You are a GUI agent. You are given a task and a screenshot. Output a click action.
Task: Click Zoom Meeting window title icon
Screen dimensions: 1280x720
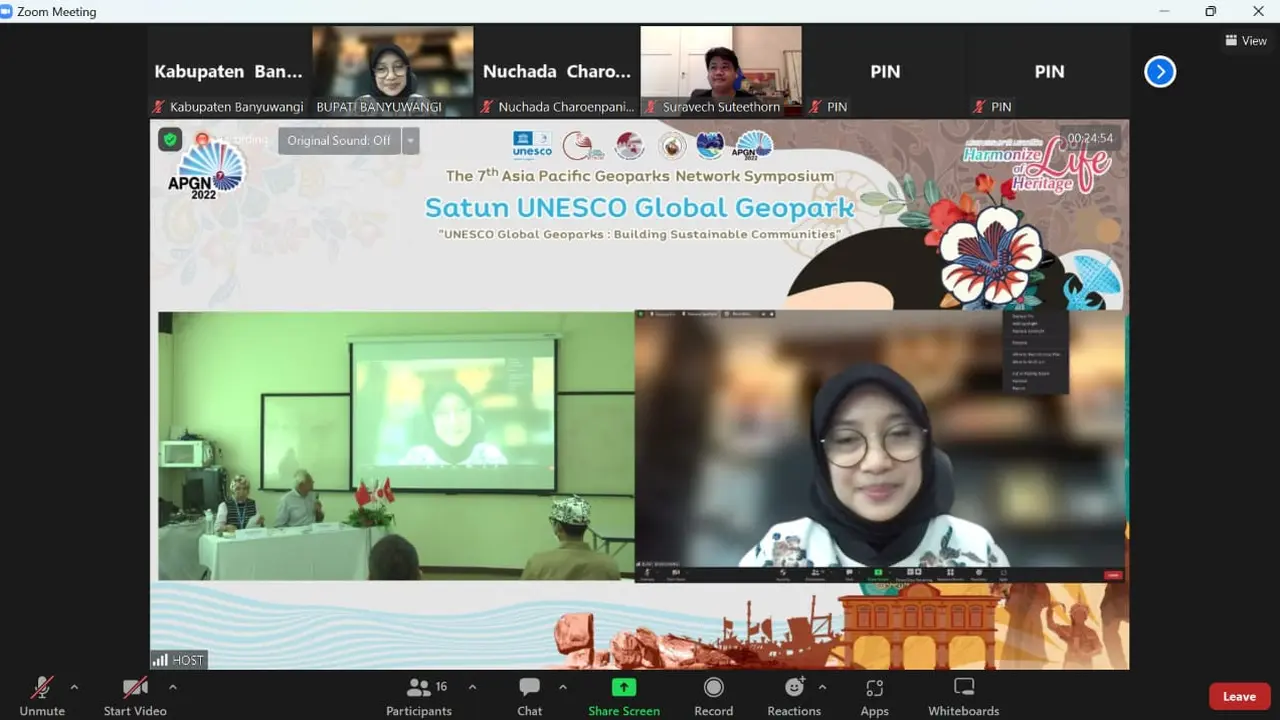pos(7,11)
